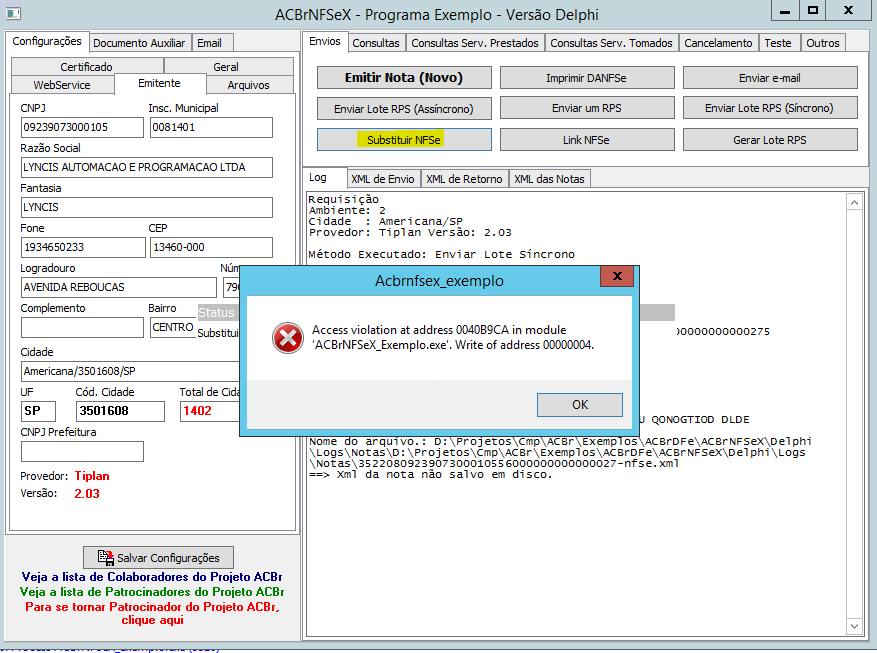Viewport: 877px width, 653px height.
Task: Click the 'Provedor: Tiplan Versão: 2.03' log line
Action: coord(410,233)
